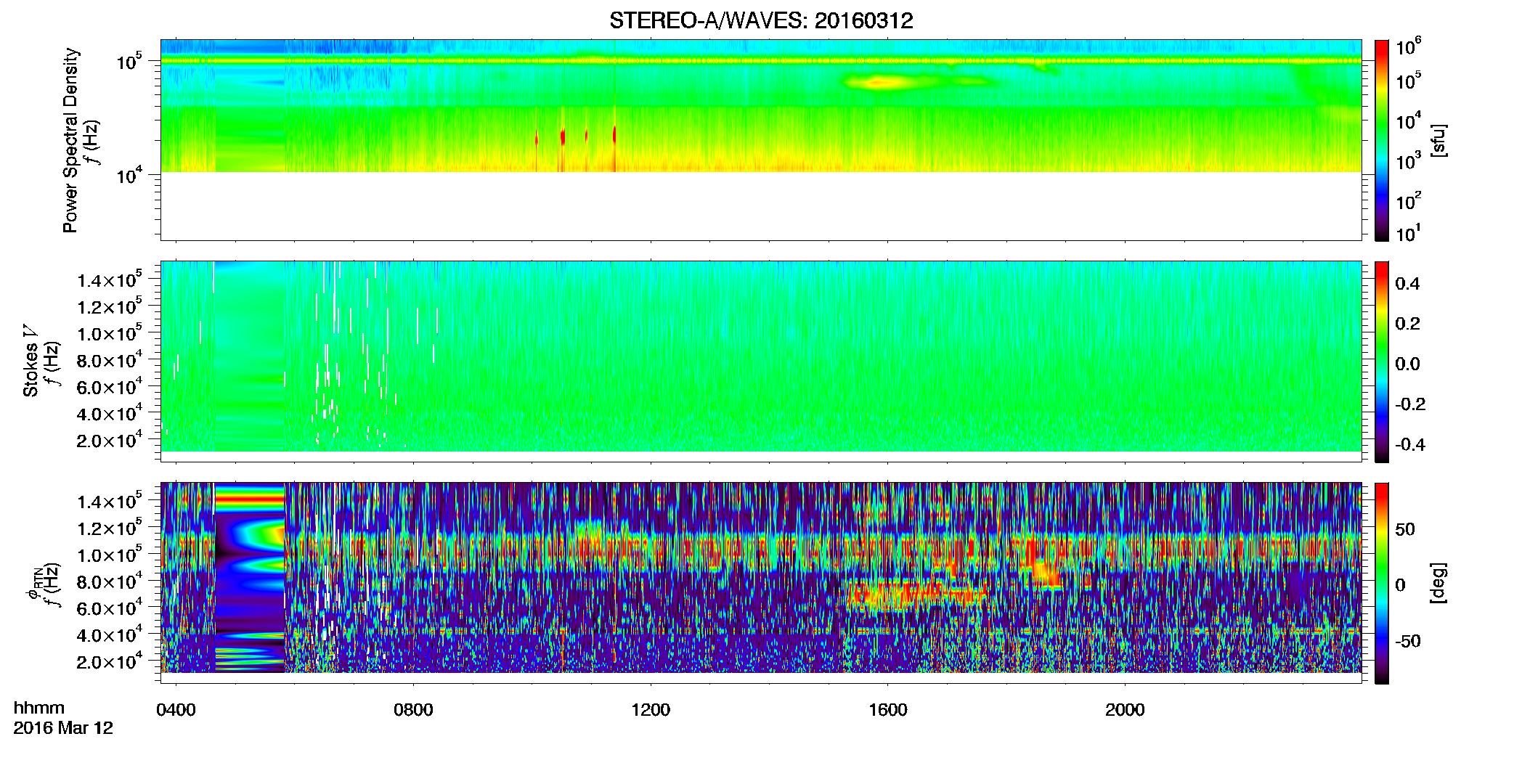Click the 2016 Mar 12 date label
Image resolution: width=1522 pixels, height=784 pixels.
(63, 728)
